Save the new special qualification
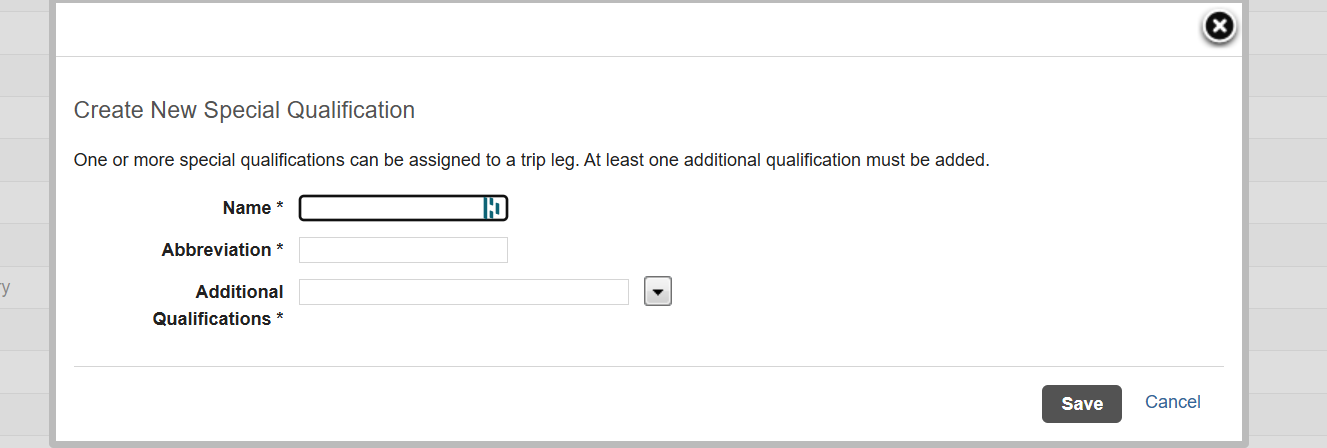 [1082, 404]
